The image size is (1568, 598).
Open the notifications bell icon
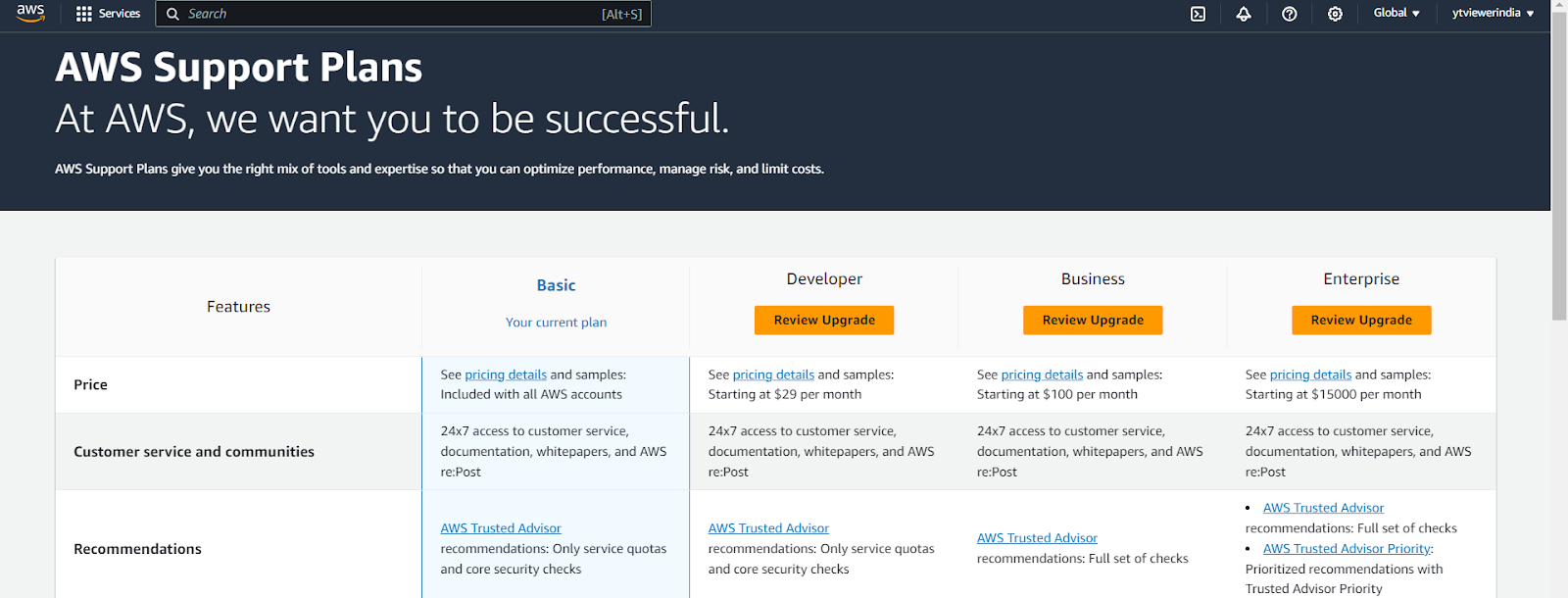pyautogui.click(x=1244, y=14)
